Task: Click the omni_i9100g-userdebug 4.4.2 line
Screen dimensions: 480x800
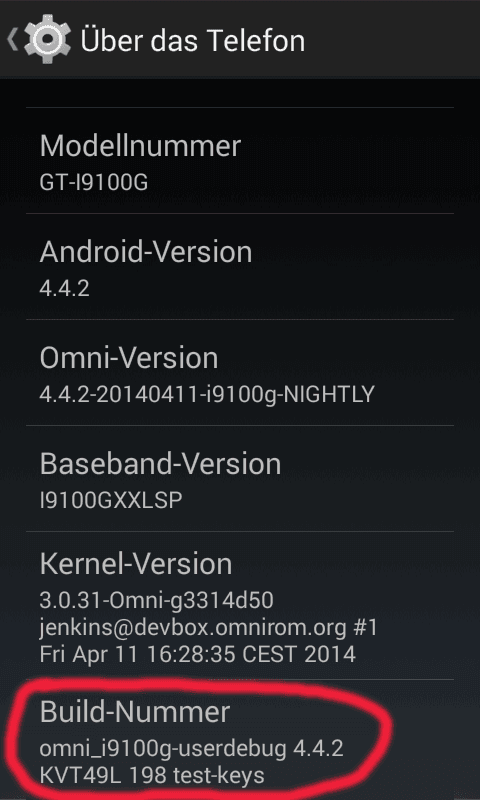Action: (192, 749)
